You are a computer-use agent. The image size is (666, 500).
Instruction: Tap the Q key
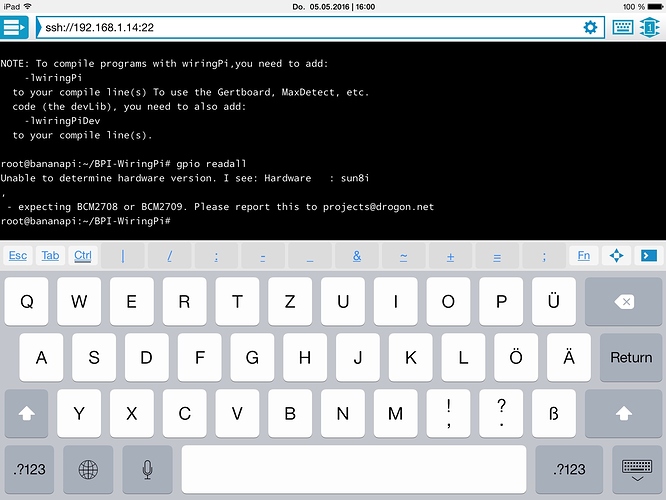26,302
